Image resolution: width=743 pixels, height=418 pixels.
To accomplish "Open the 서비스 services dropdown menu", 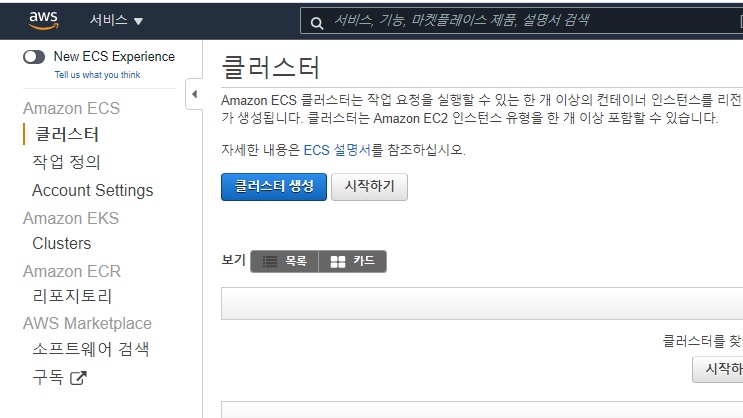I will coord(116,20).
